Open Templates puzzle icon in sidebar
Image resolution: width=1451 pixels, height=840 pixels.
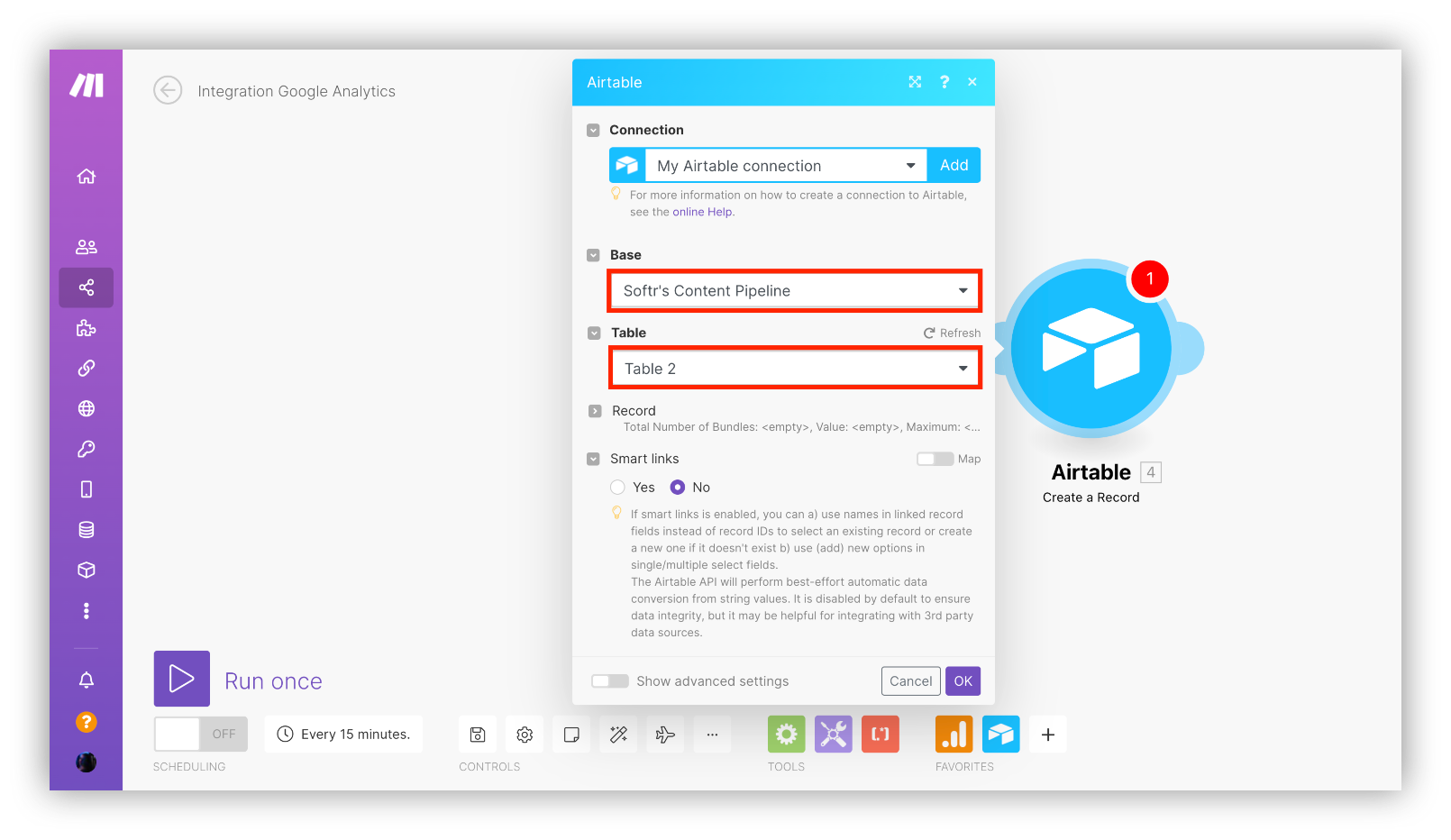point(87,328)
